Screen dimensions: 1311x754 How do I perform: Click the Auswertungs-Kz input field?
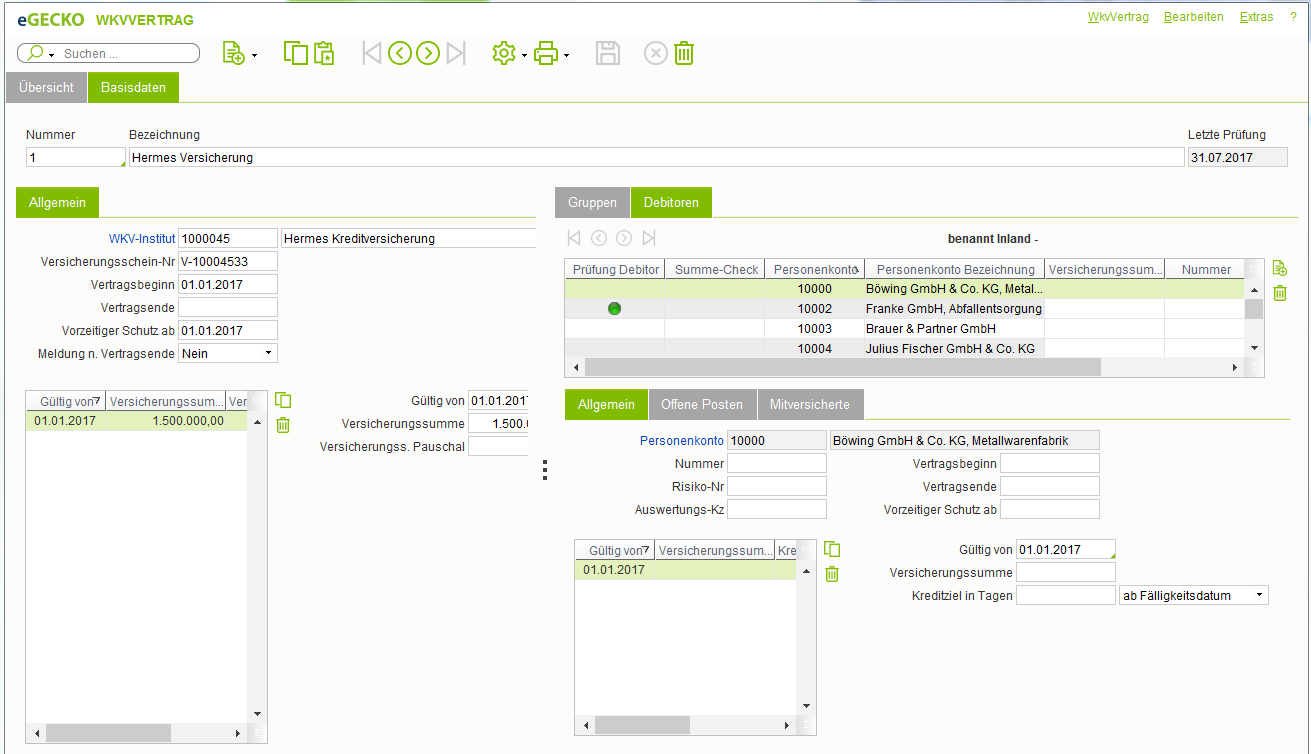pos(777,509)
